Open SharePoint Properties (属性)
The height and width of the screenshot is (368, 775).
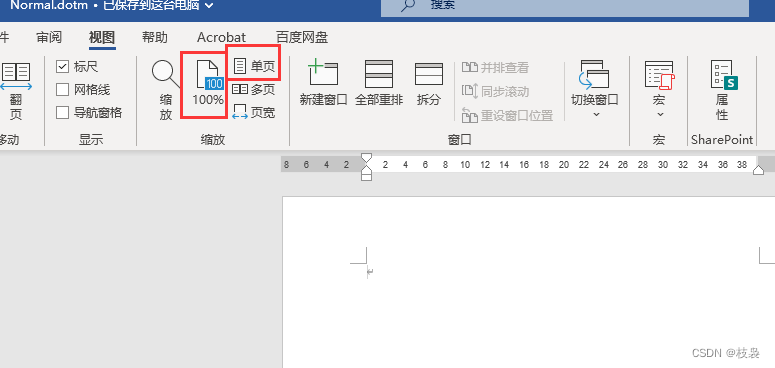click(723, 91)
